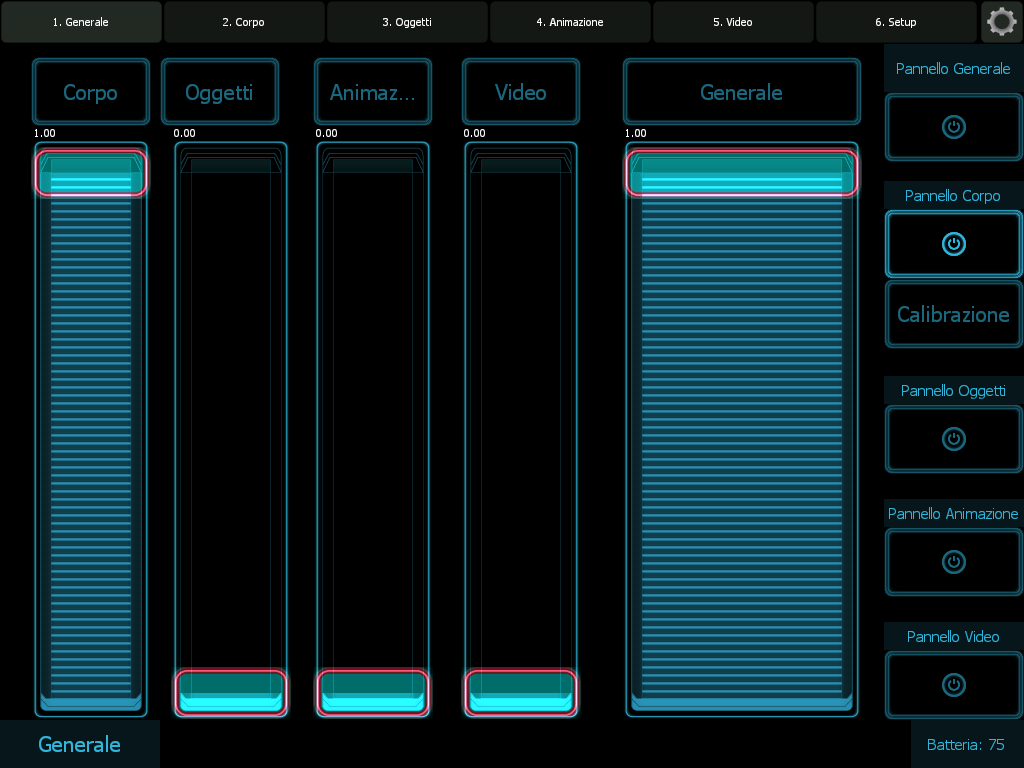Image resolution: width=1024 pixels, height=768 pixels.
Task: Go to the 6. Setup tab
Action: click(x=896, y=22)
